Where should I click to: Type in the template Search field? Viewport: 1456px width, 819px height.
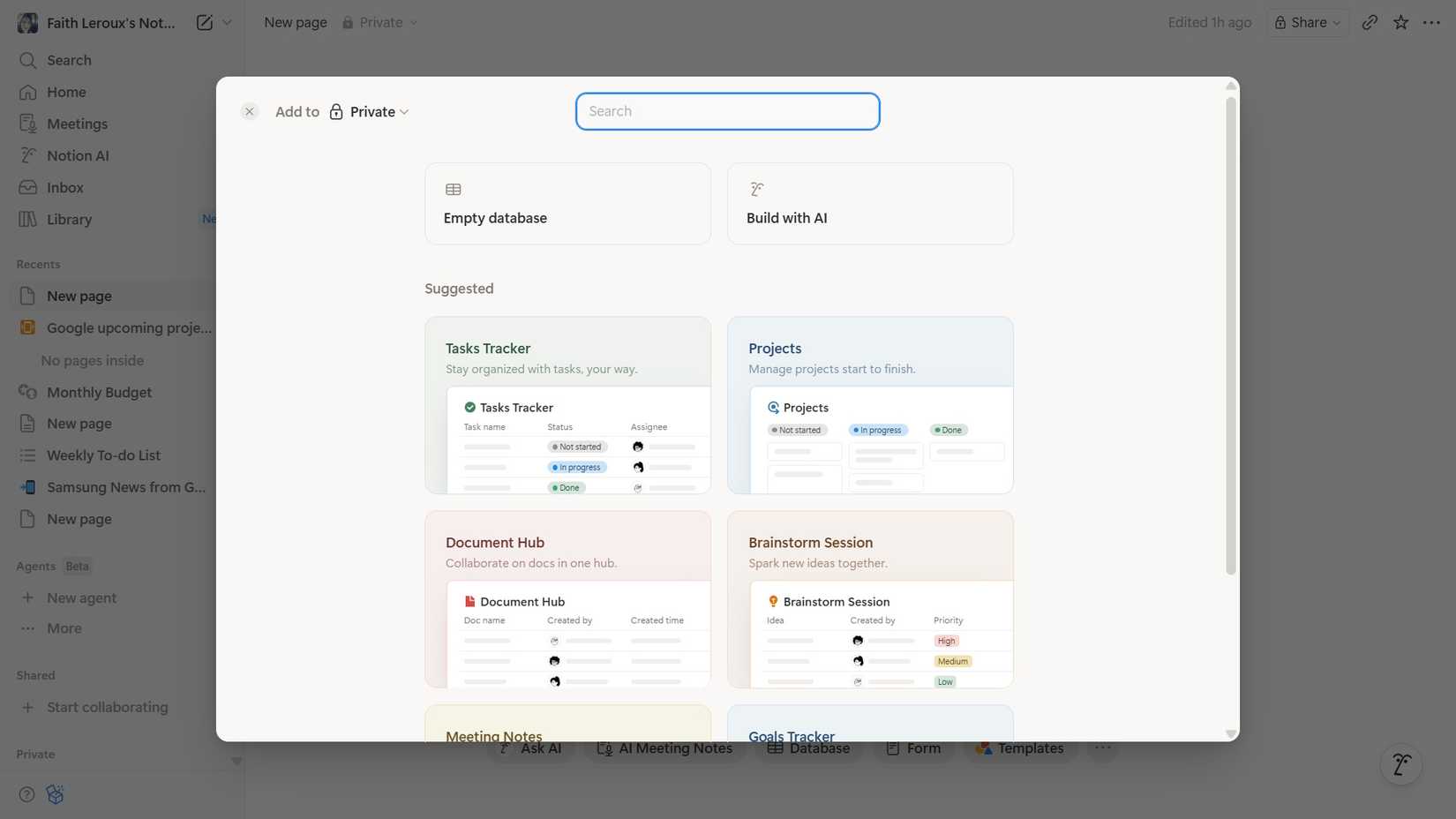click(726, 111)
